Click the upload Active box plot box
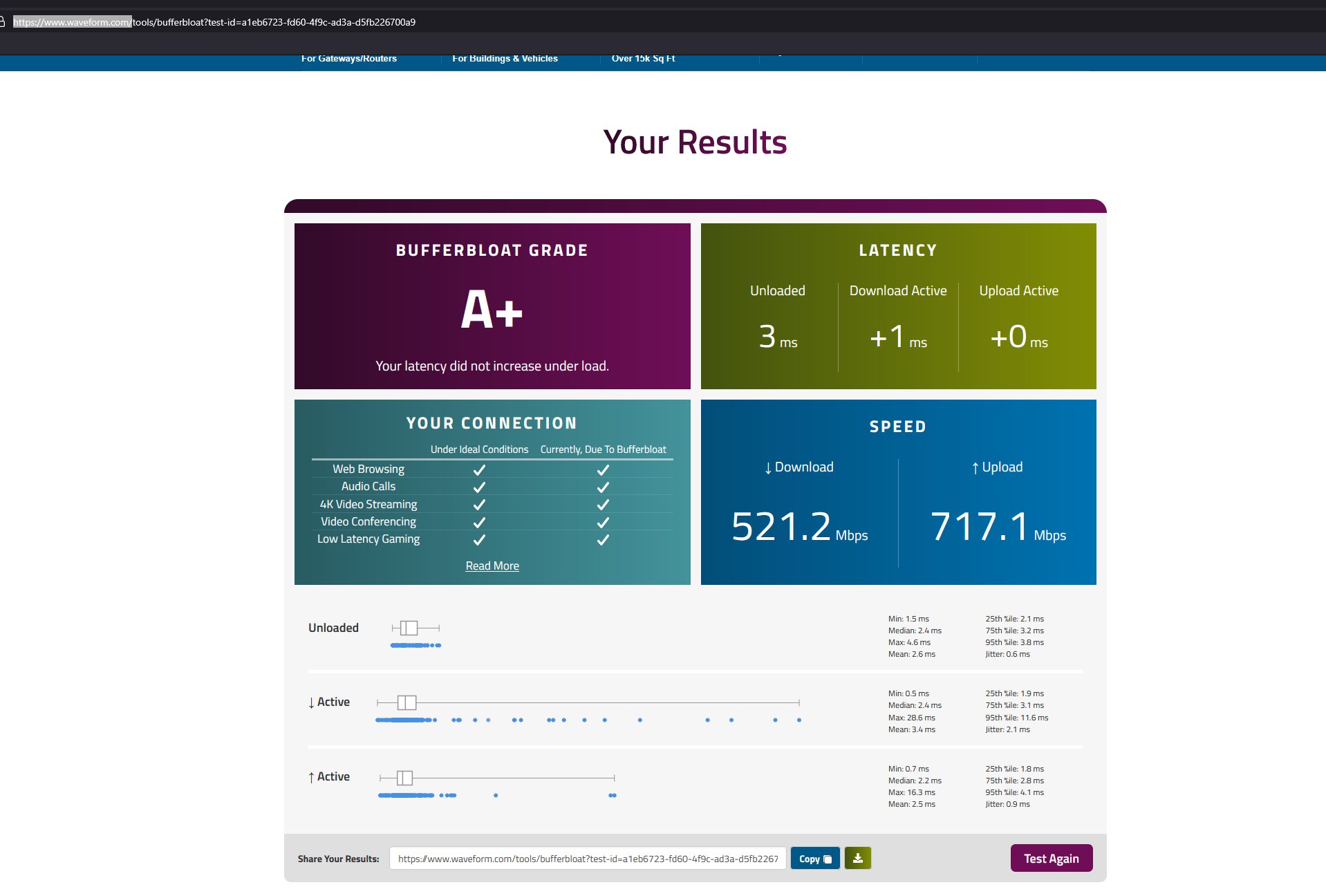This screenshot has height=896, width=1326. 404,778
